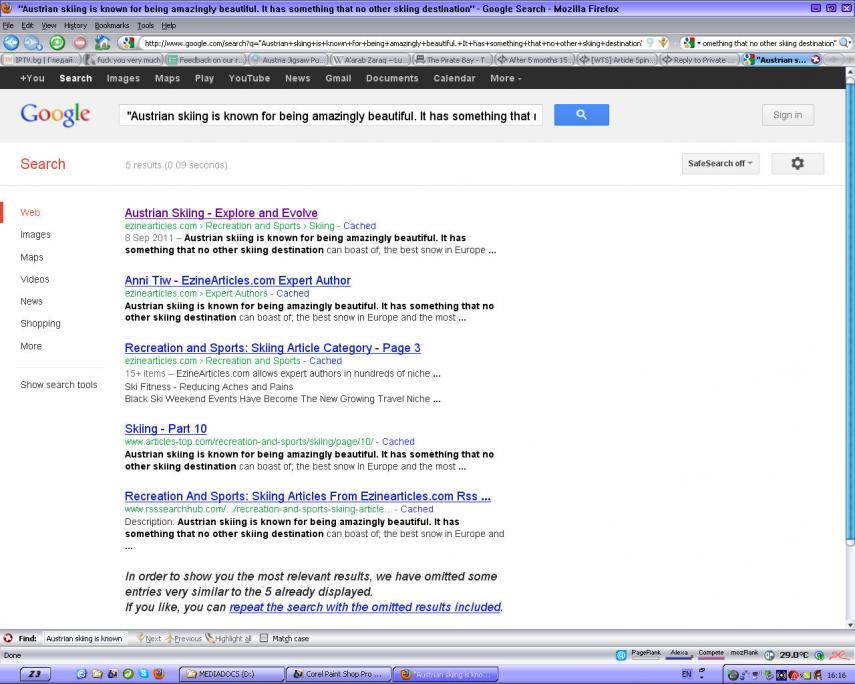This screenshot has height=684, width=855.
Task: Click the Firefox URL address bar
Action: [x=394, y=43]
